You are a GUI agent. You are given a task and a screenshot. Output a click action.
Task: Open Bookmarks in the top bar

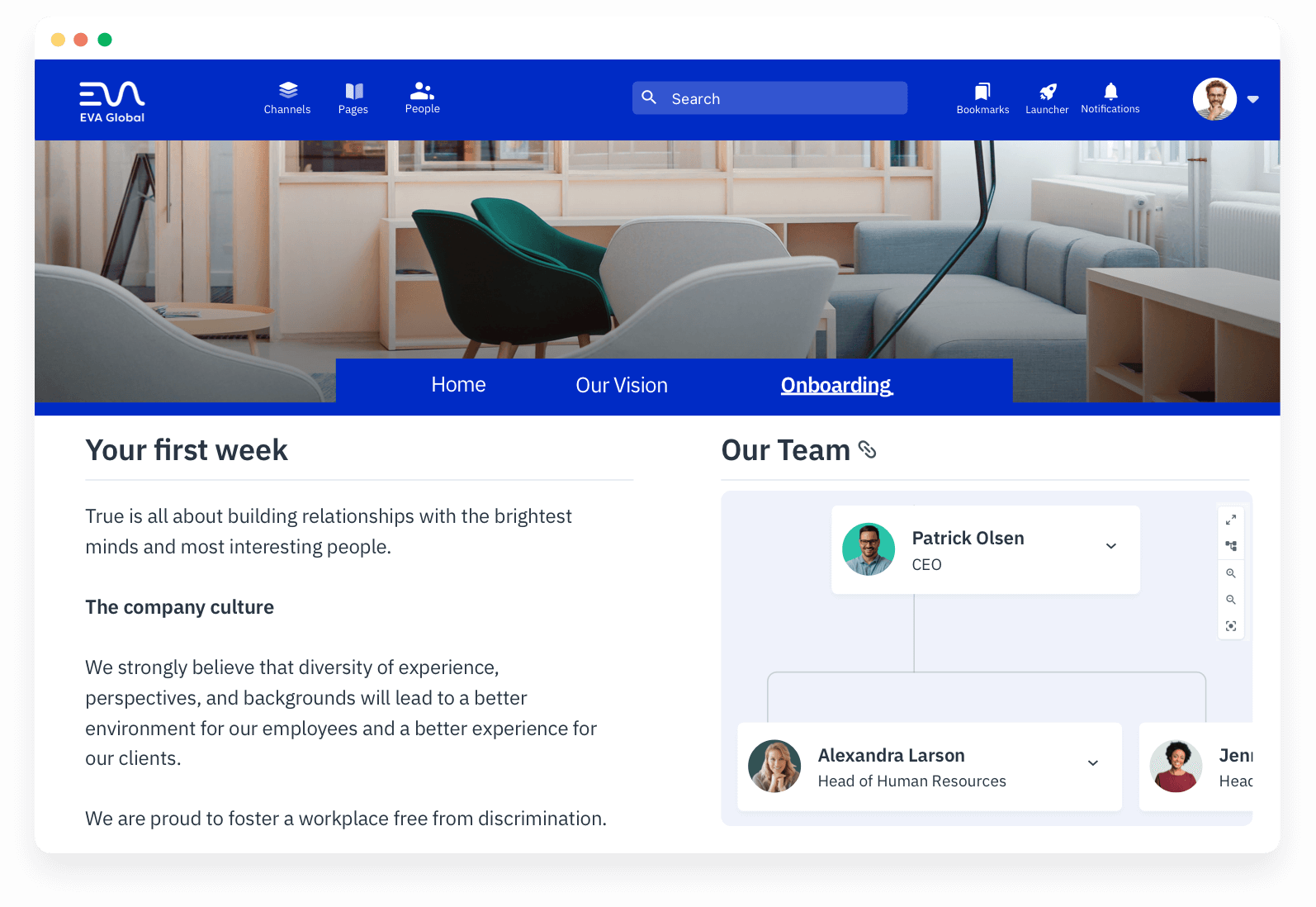click(x=982, y=98)
